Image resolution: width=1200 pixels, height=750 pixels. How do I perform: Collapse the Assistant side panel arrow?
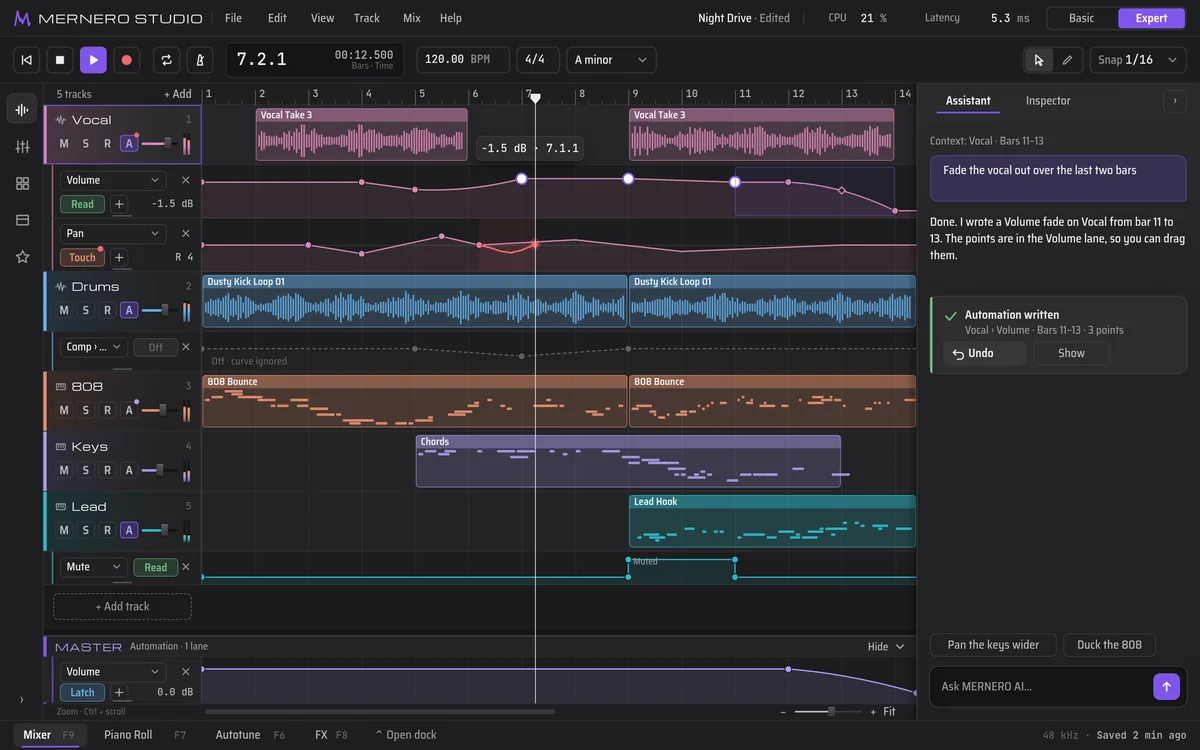tap(1173, 101)
